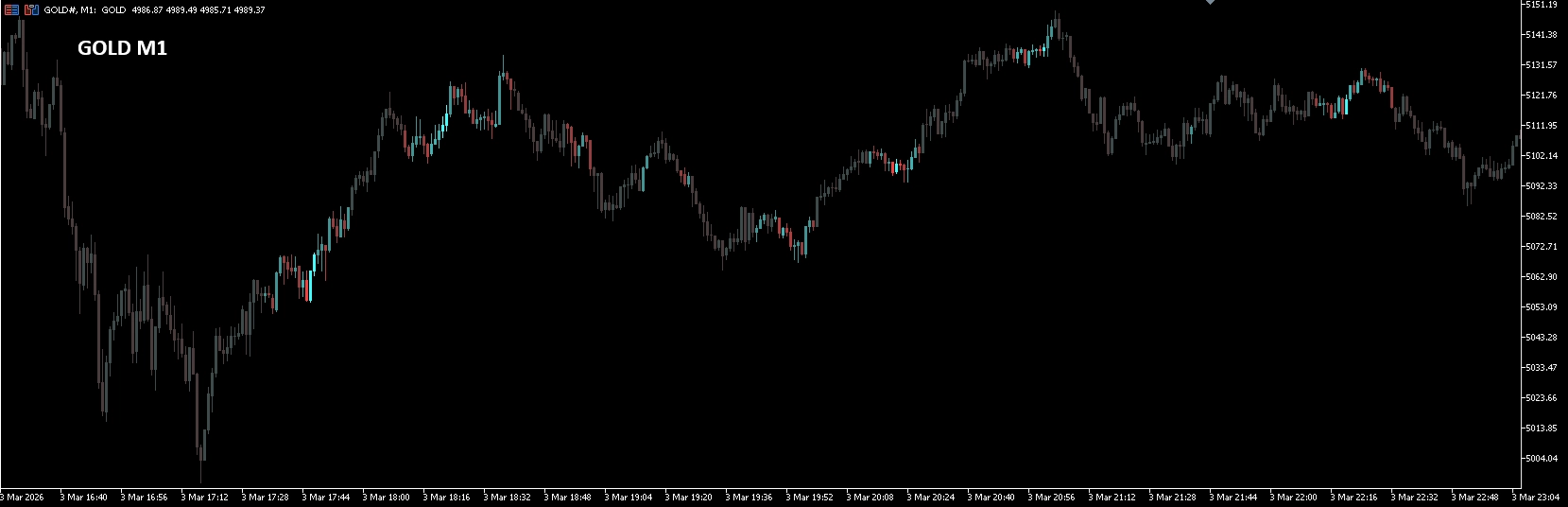Click the '3 Mar 16:40' time label

point(84,498)
